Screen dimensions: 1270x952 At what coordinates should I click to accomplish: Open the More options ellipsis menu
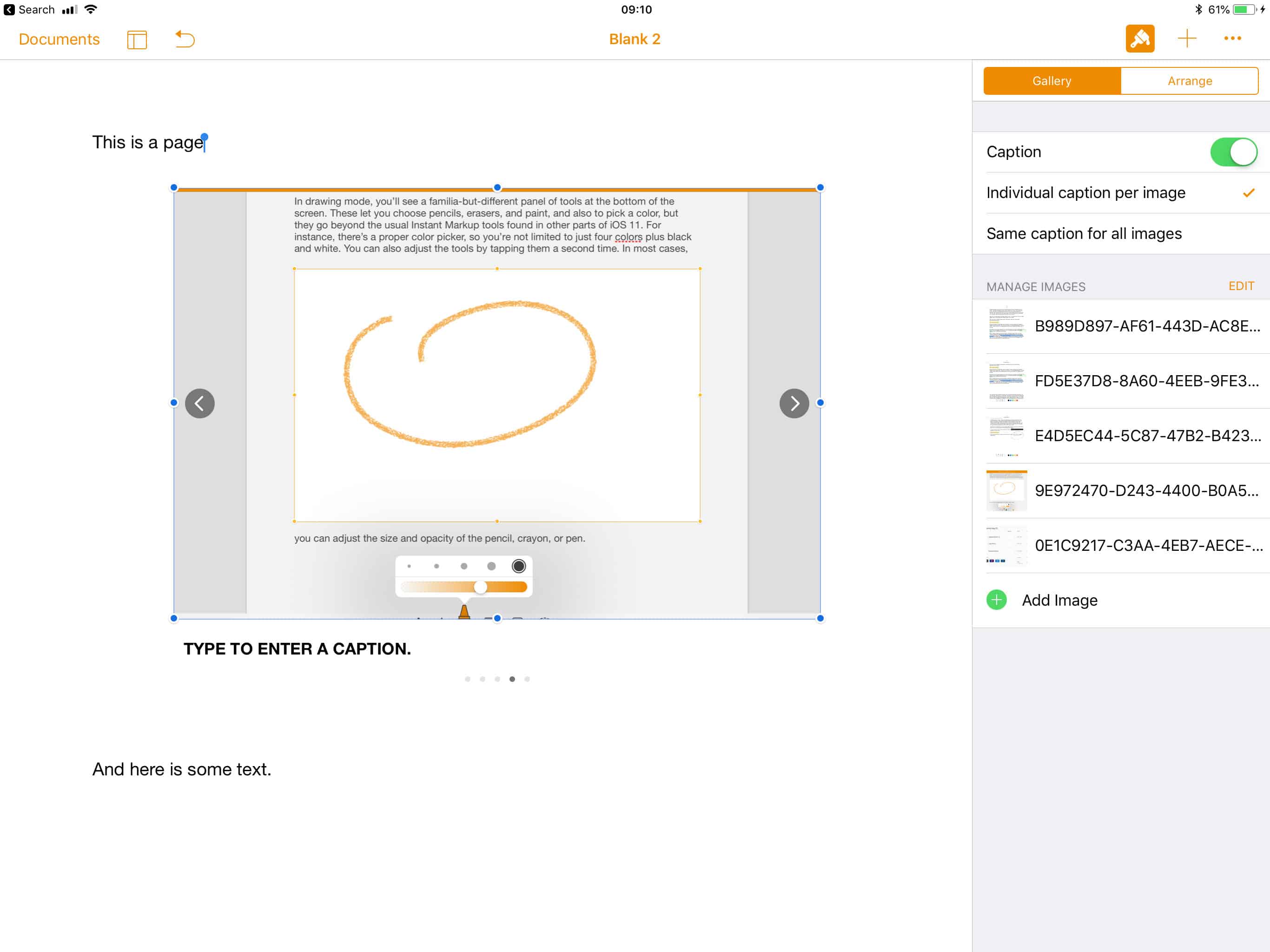pos(1233,39)
